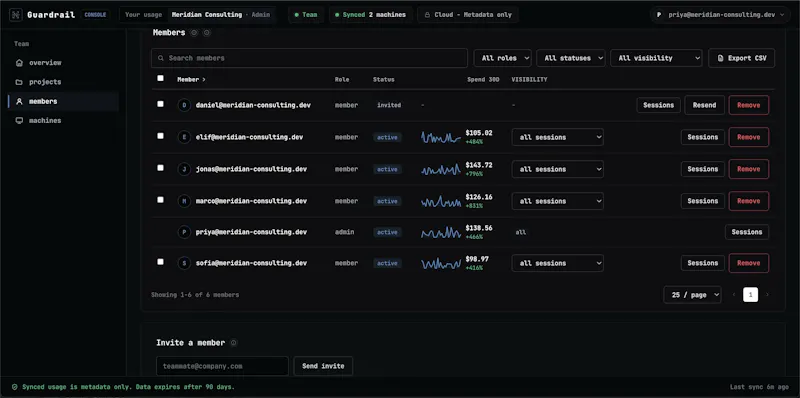Click the green dot beside Synced
The height and width of the screenshot is (398, 800).
tap(337, 15)
